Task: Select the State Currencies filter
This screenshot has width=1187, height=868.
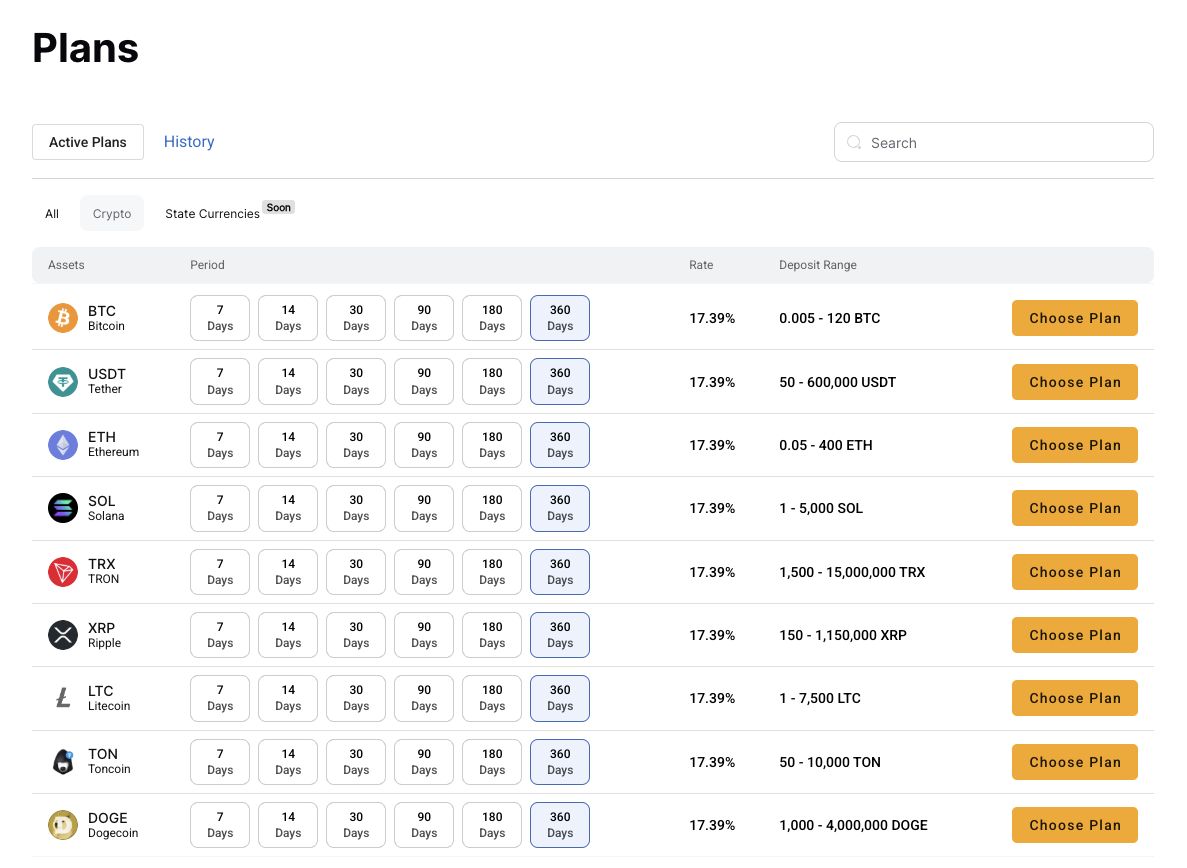Action: pos(213,213)
